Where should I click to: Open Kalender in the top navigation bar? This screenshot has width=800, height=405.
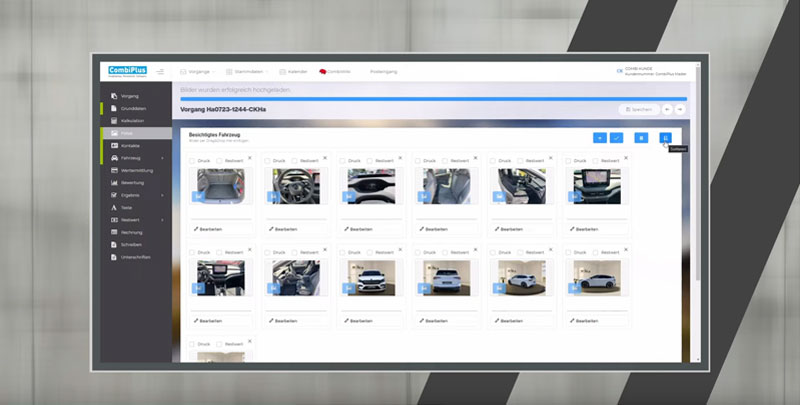pos(294,71)
